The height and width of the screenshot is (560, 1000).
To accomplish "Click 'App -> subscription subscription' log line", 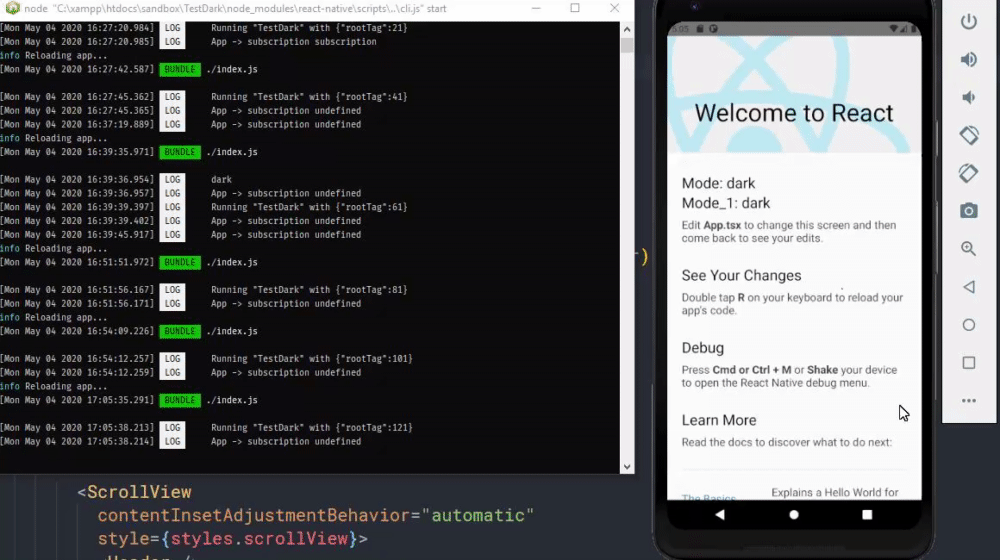I will pos(293,41).
